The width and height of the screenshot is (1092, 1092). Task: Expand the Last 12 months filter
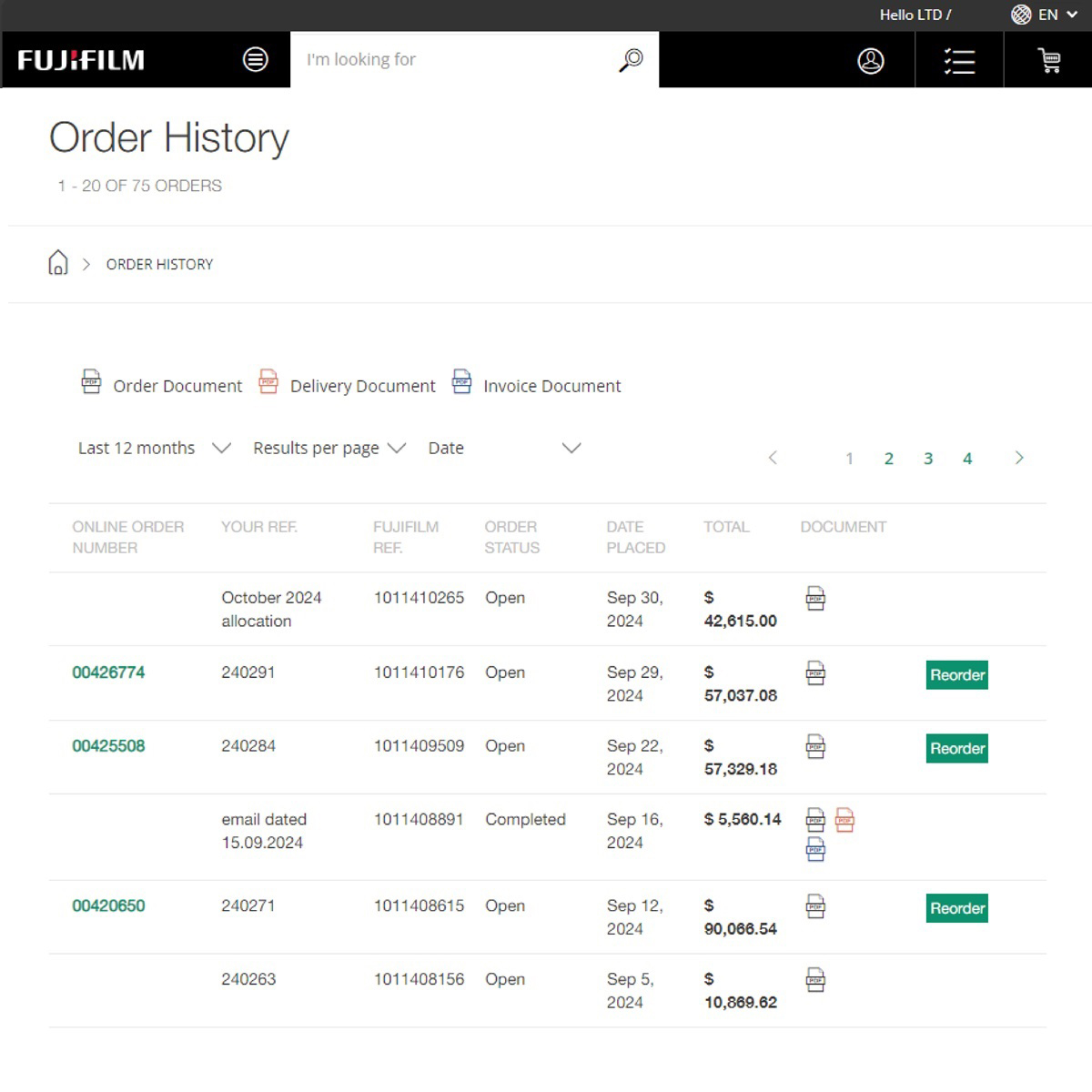click(153, 448)
